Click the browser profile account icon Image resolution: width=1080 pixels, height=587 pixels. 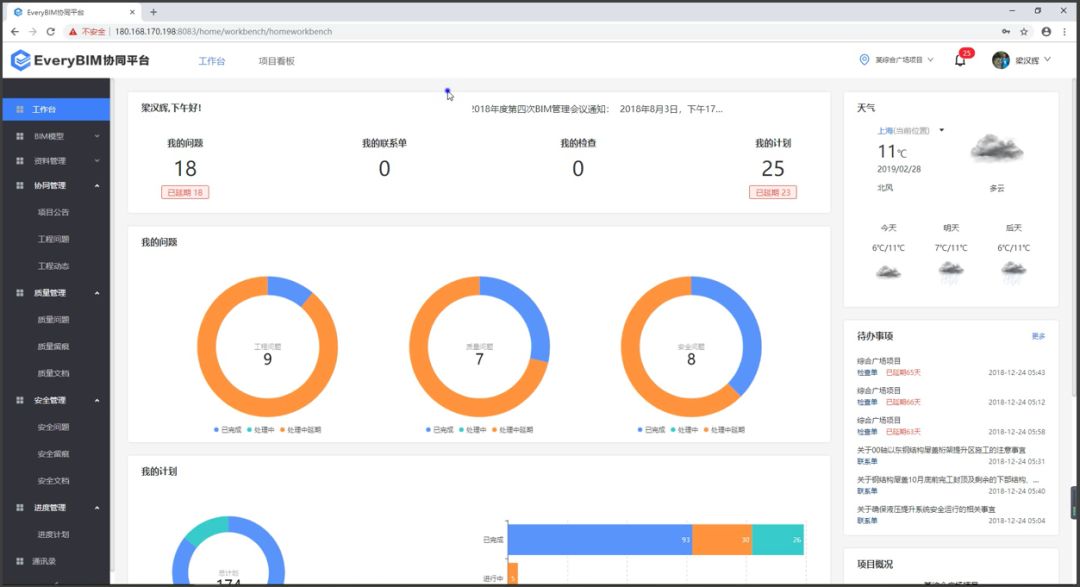1046,32
